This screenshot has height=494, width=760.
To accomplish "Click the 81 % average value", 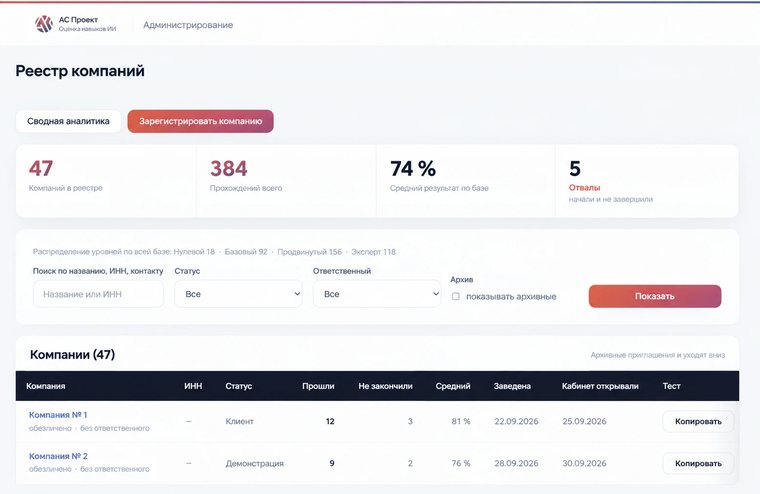I will (x=461, y=421).
